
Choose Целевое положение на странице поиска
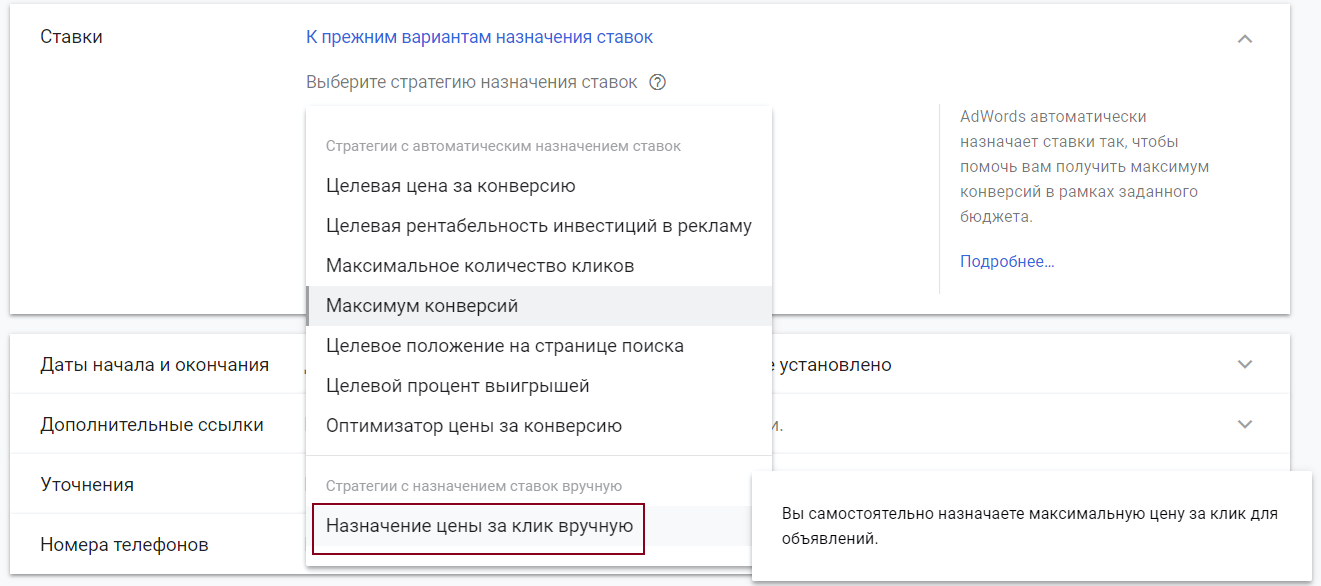click(x=499, y=345)
